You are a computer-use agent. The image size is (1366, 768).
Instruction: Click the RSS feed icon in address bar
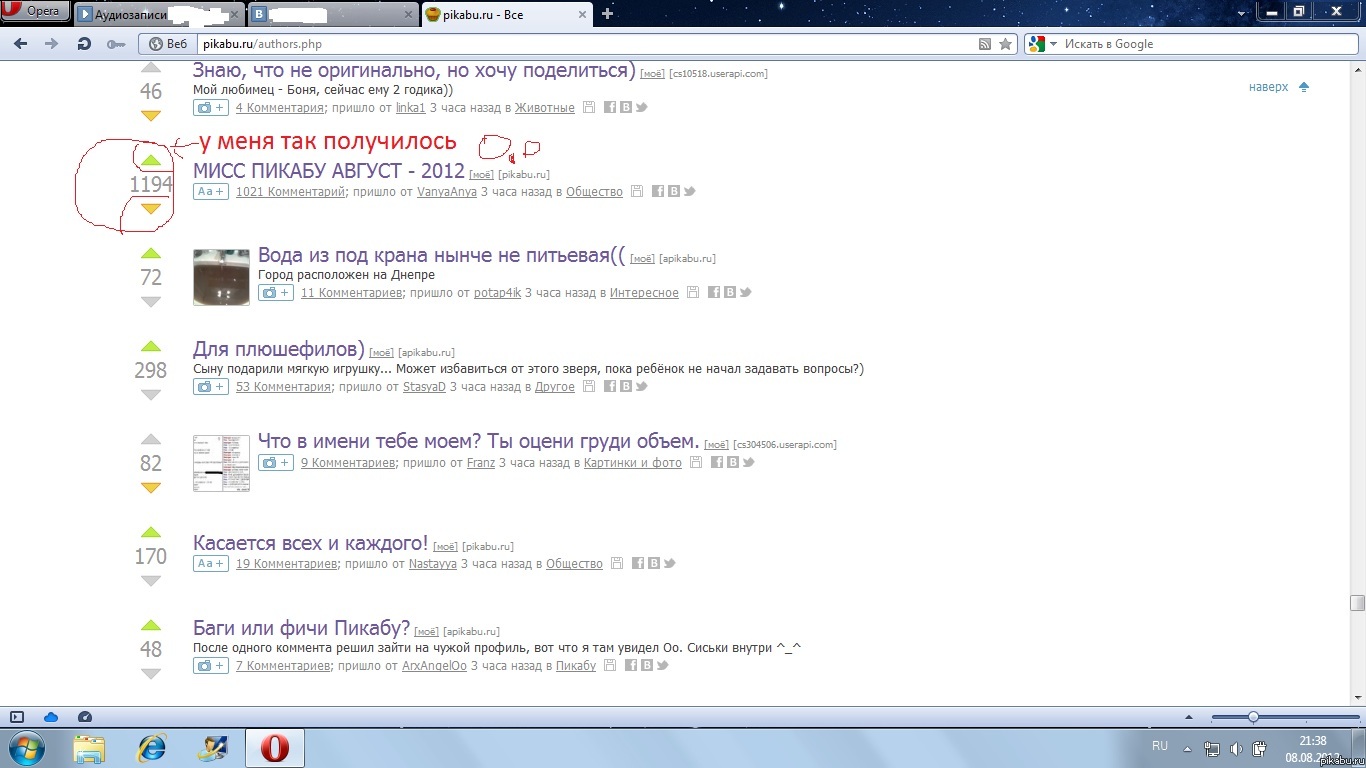(985, 44)
